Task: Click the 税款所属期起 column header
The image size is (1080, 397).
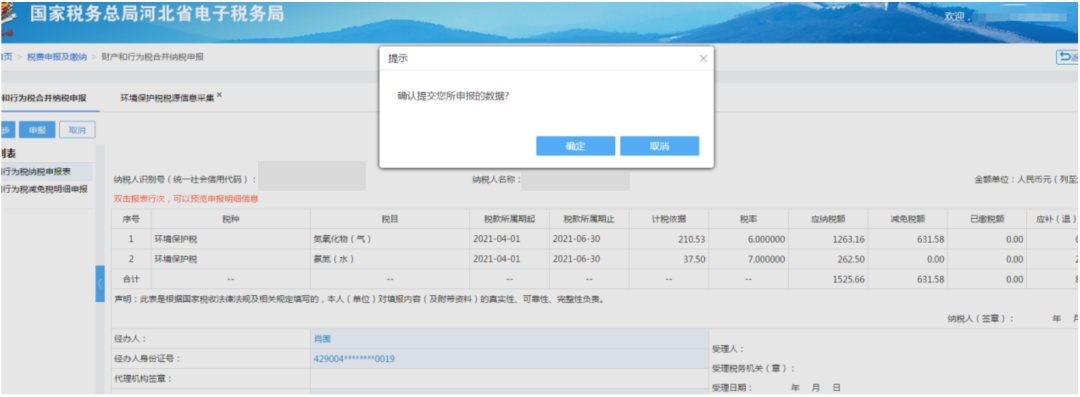Action: [509, 219]
